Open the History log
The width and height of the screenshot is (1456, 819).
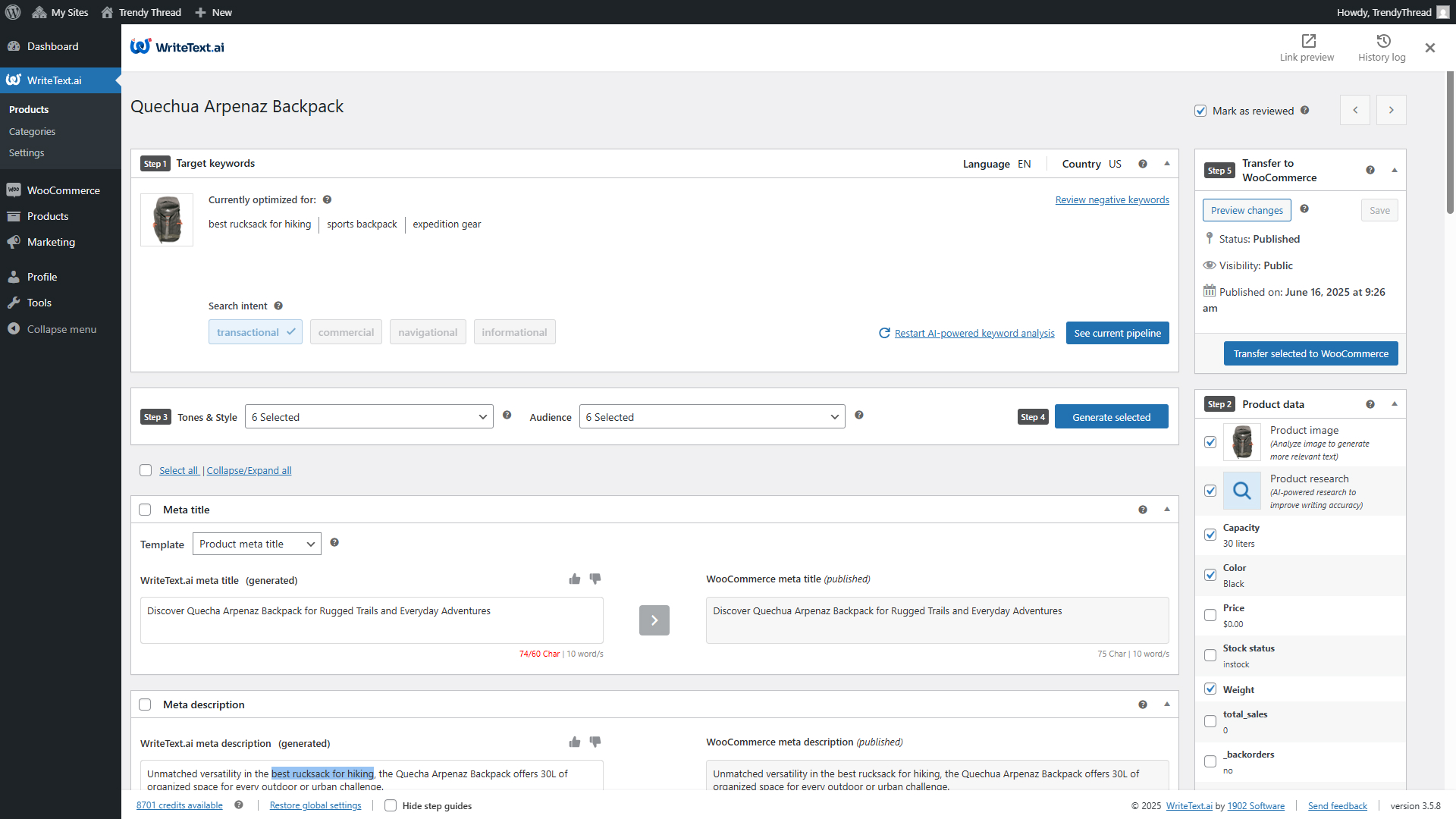coord(1382,47)
